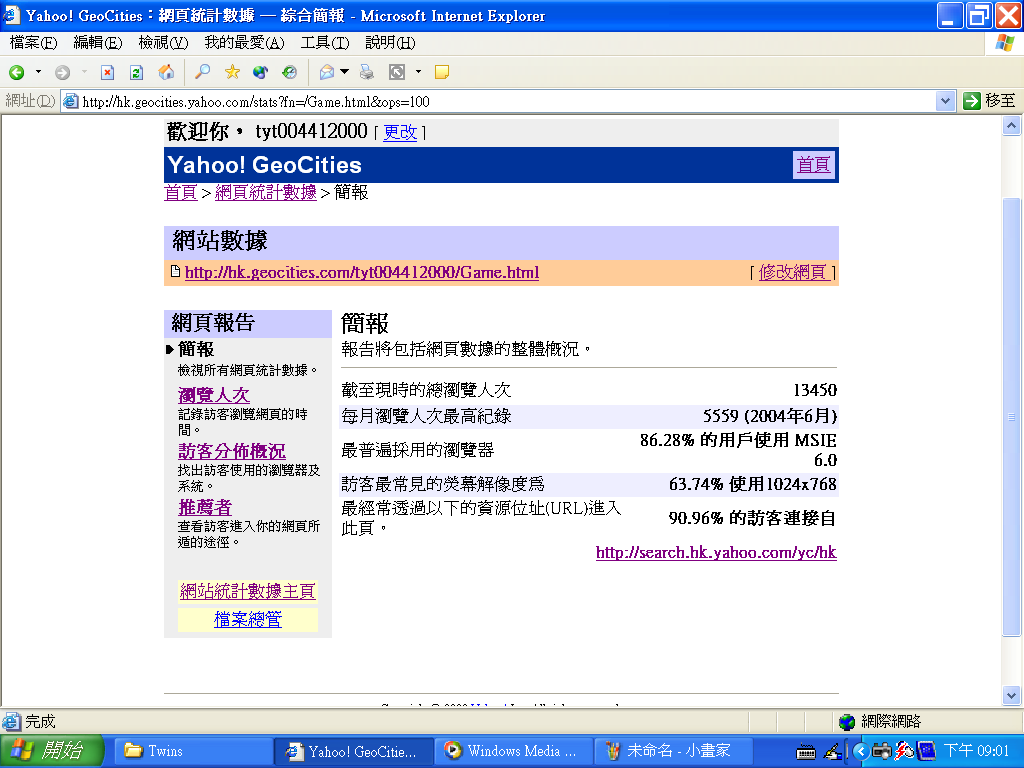1024x768 pixels.
Task: Click the 首頁 button in the GeoCities banner
Action: coord(813,165)
